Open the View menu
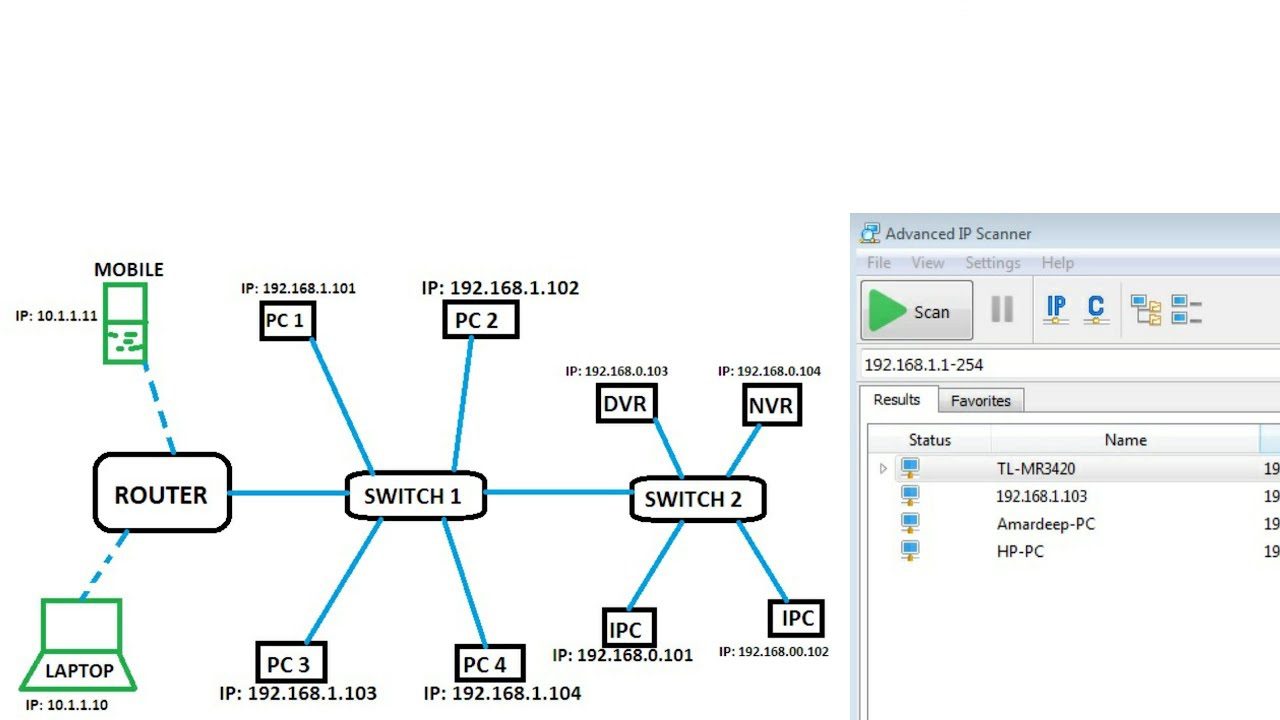Image resolution: width=1280 pixels, height=720 pixels. pyautogui.click(x=928, y=263)
